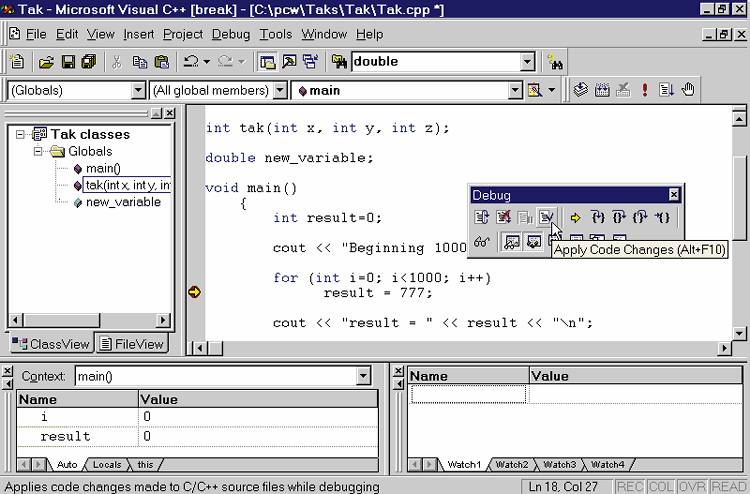Open the find combo box showing double

(x=527, y=62)
